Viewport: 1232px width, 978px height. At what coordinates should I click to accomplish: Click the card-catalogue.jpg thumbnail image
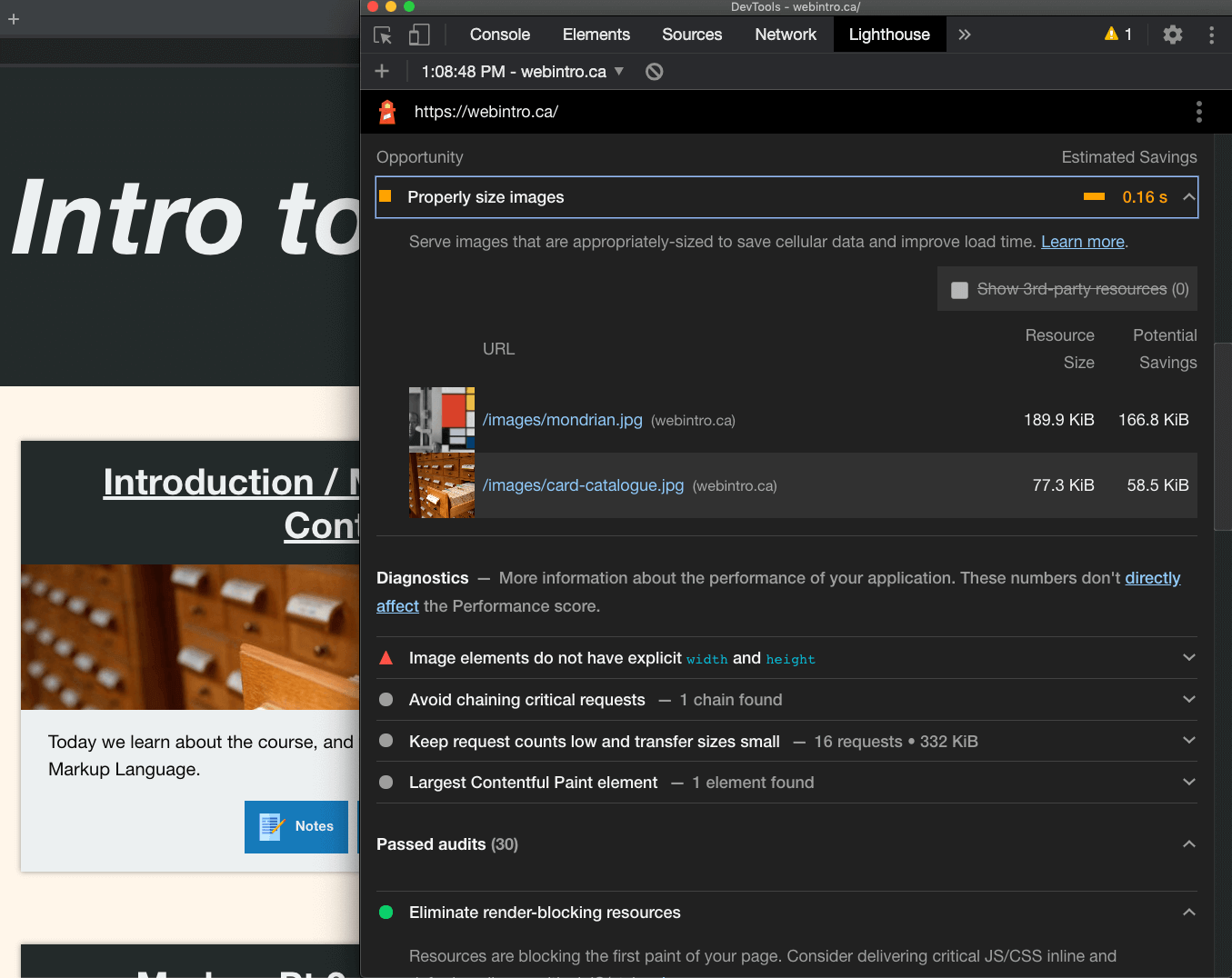442,485
